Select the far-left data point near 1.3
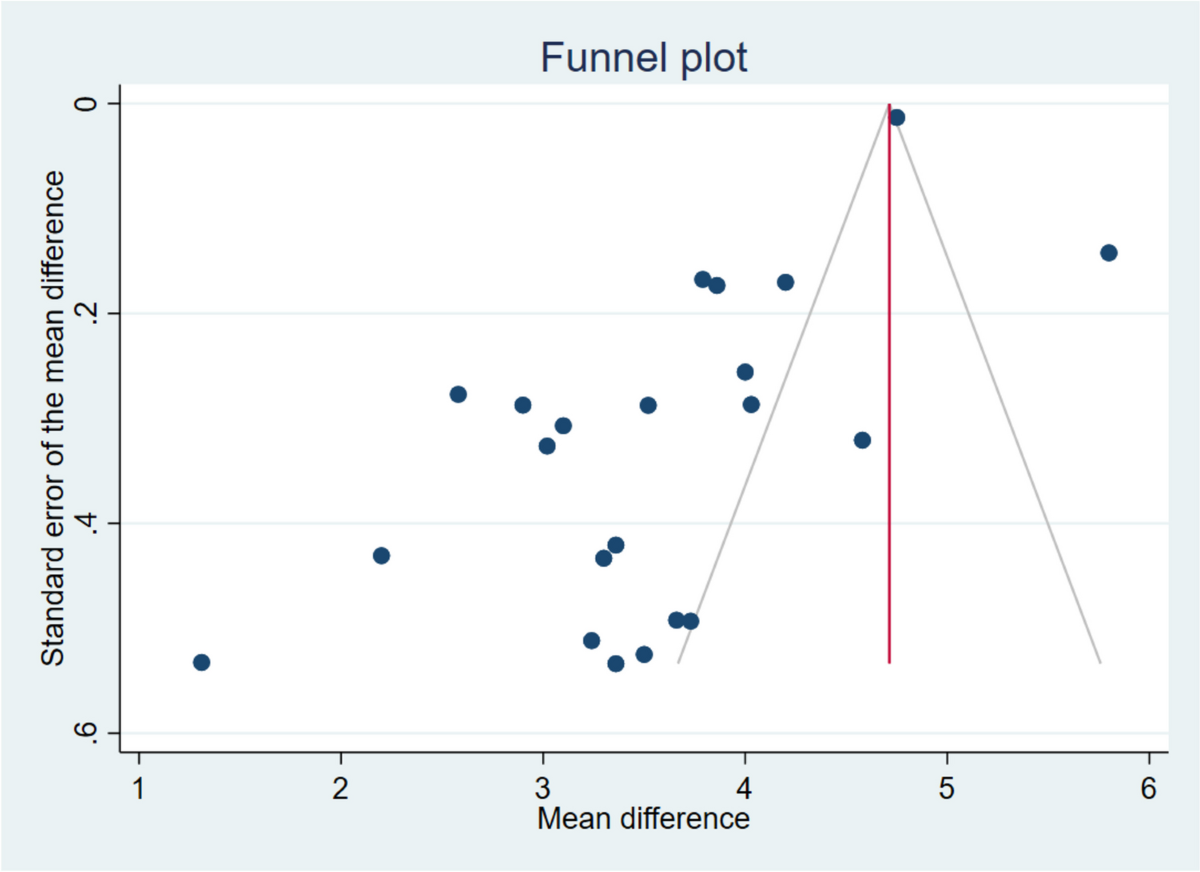1200x872 pixels. tap(201, 662)
